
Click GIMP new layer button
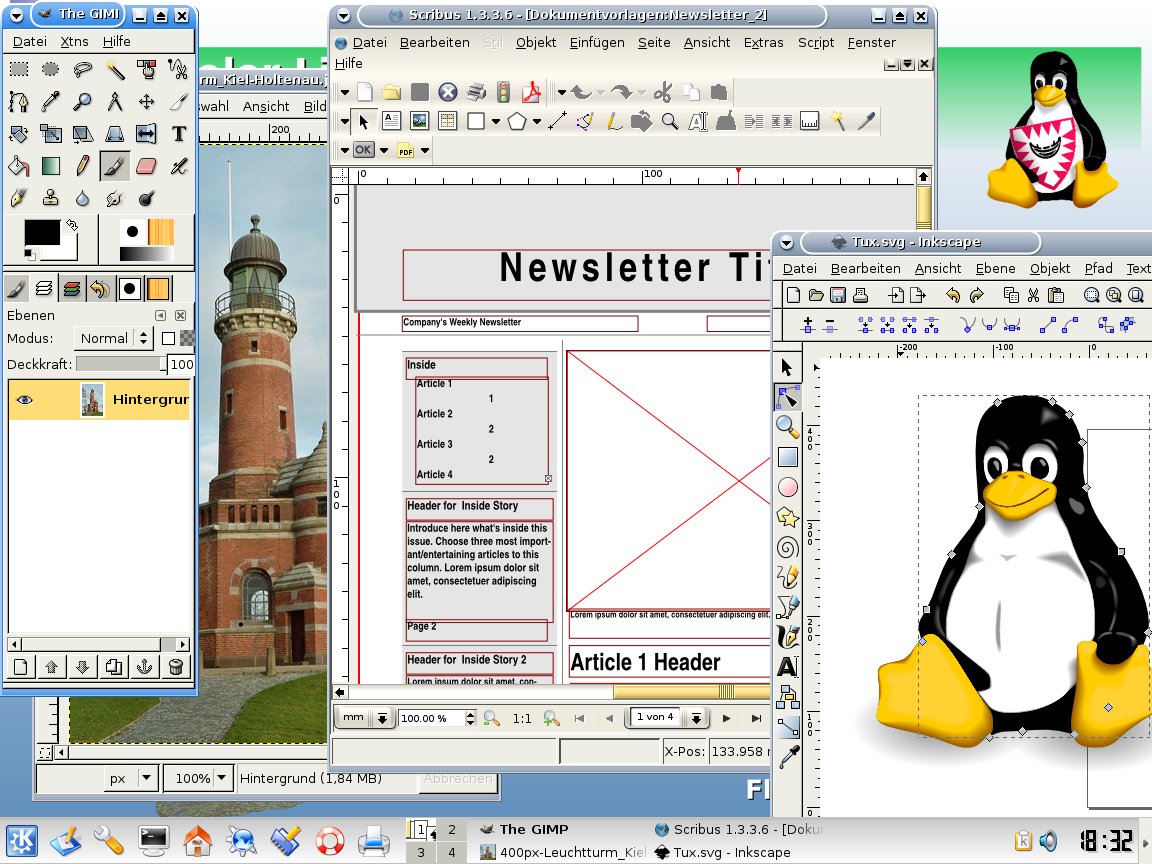[x=21, y=666]
